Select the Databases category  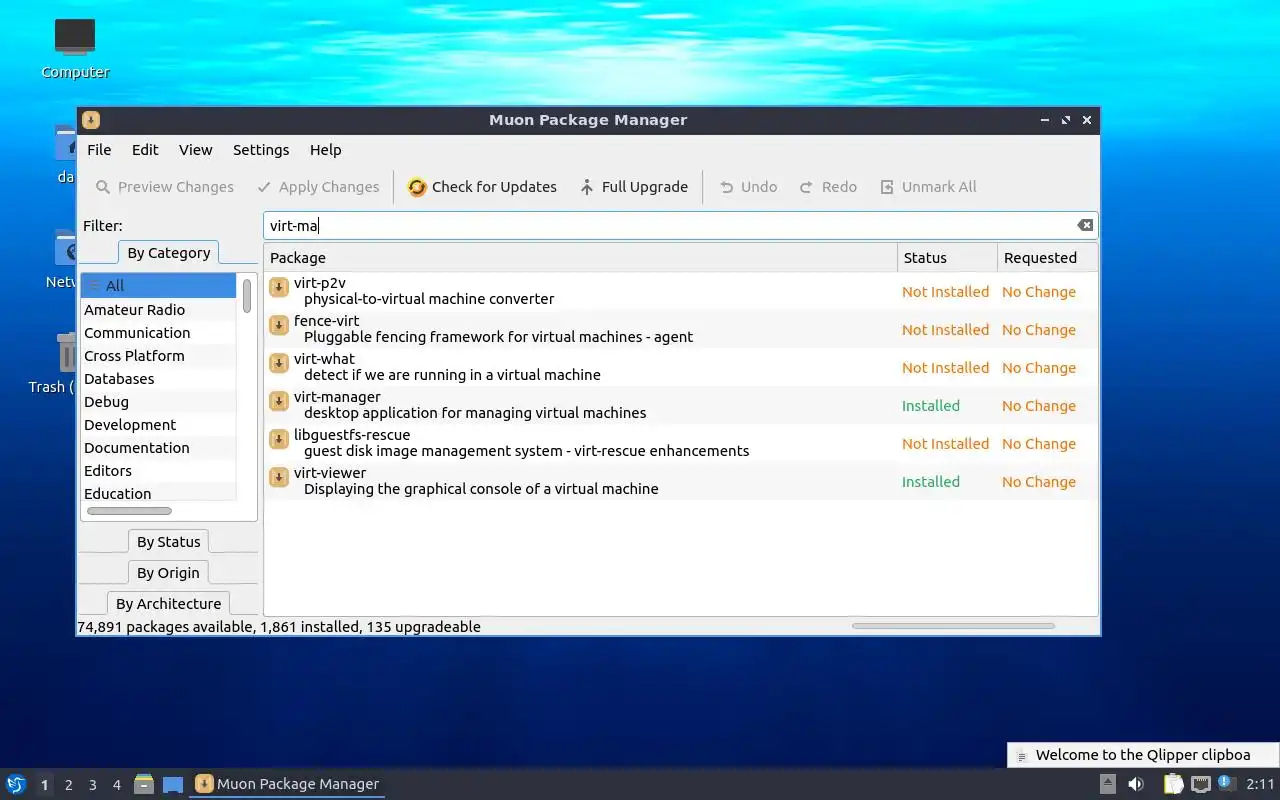tap(159, 379)
